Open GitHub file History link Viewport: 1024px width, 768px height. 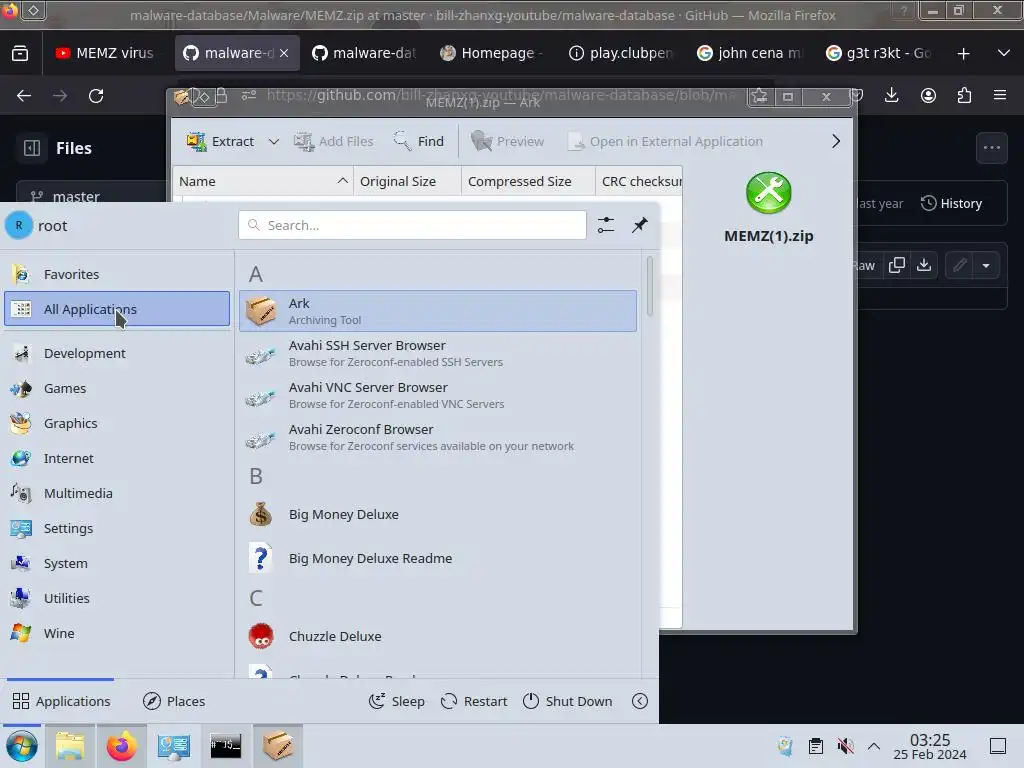pos(952,203)
